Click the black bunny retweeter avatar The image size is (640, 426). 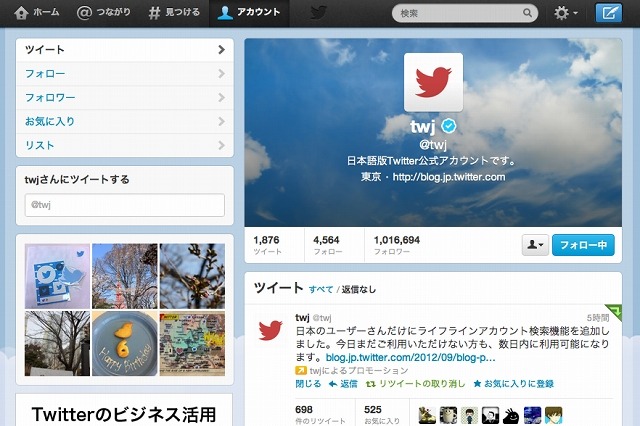tap(511, 415)
